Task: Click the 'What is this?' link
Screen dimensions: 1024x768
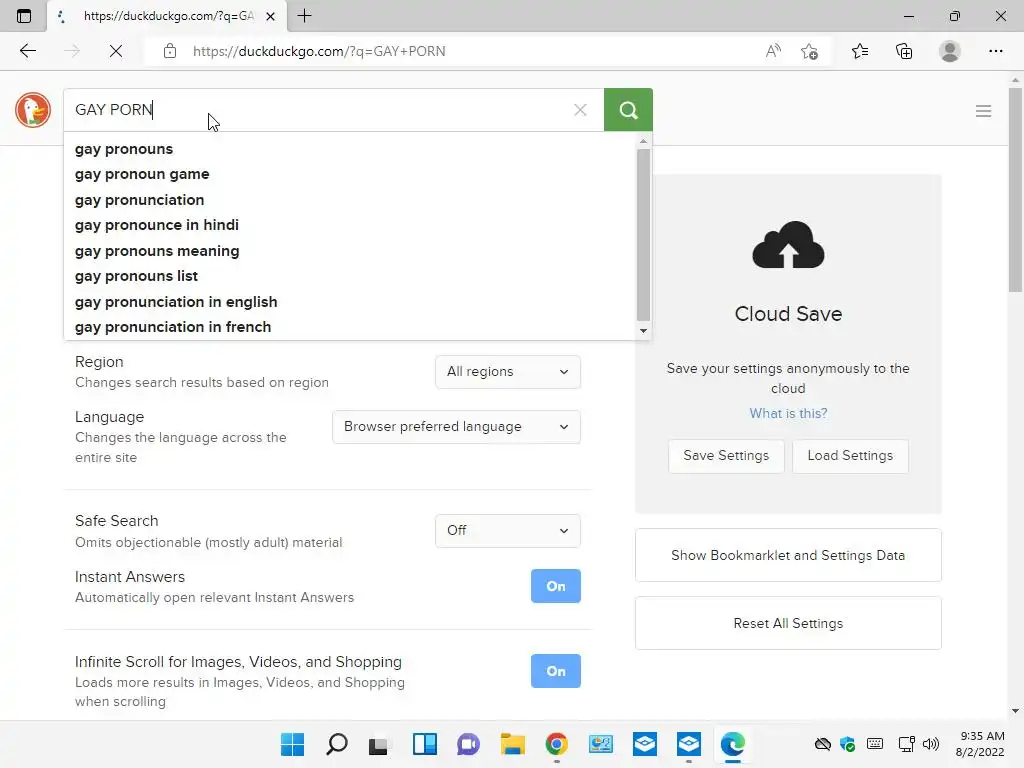Action: 788,413
